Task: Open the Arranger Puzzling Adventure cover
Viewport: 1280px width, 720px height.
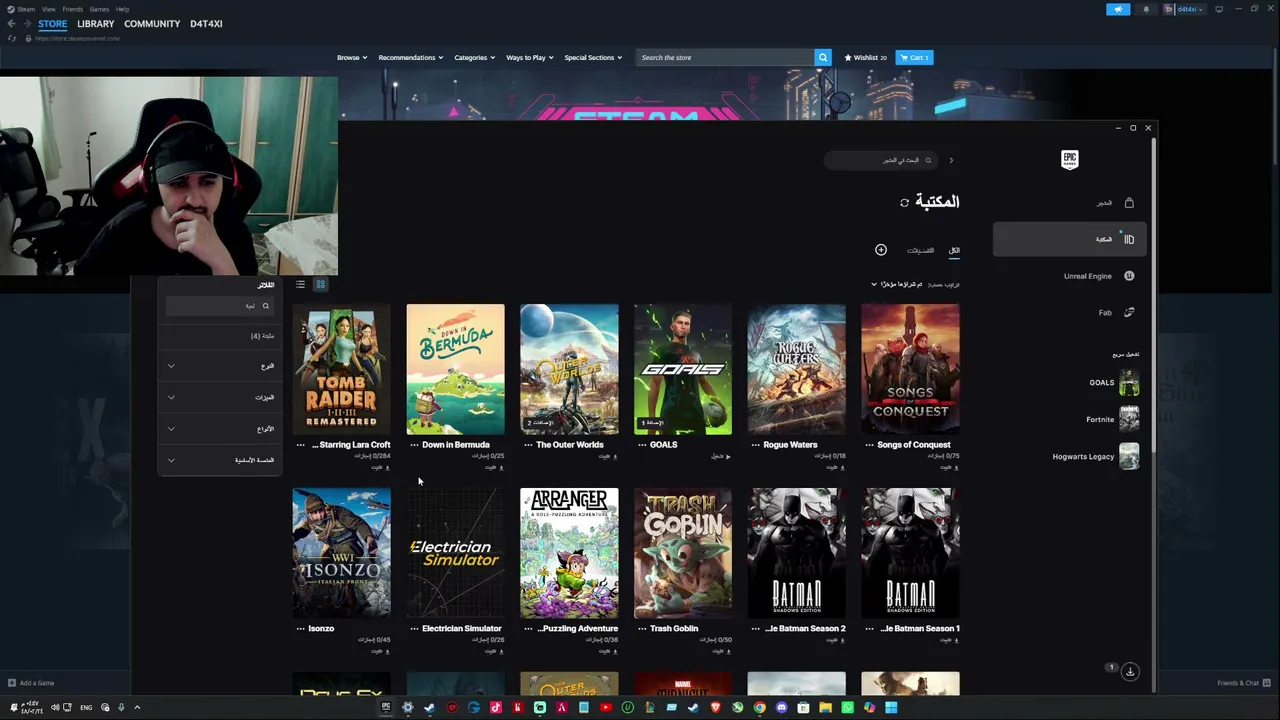Action: [x=569, y=553]
